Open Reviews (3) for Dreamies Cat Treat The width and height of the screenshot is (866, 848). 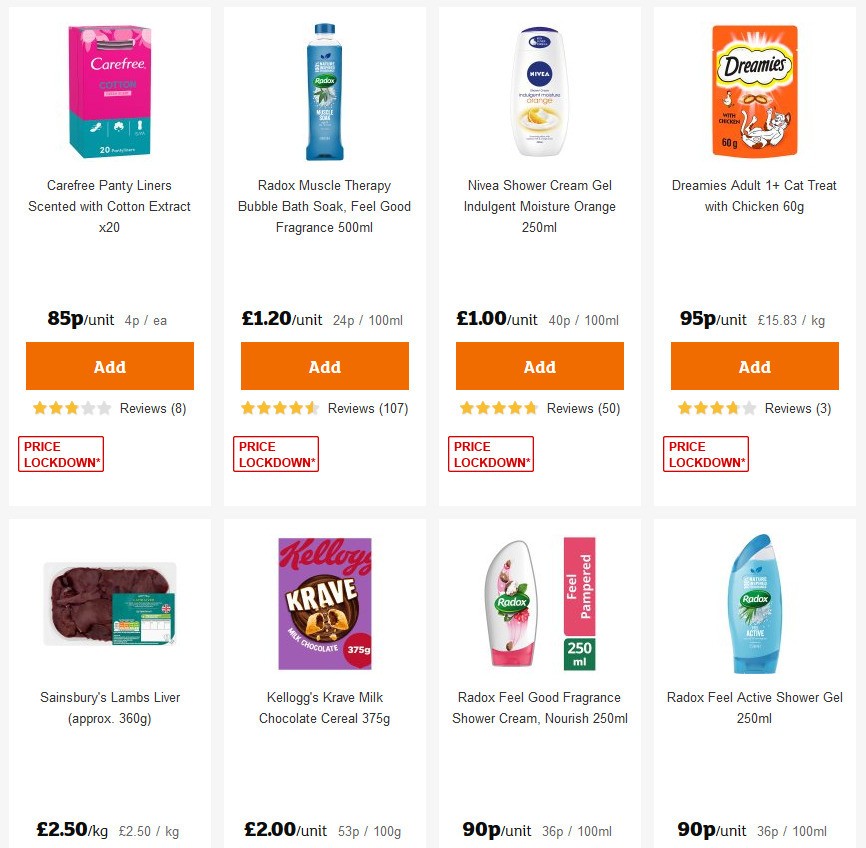click(x=797, y=408)
